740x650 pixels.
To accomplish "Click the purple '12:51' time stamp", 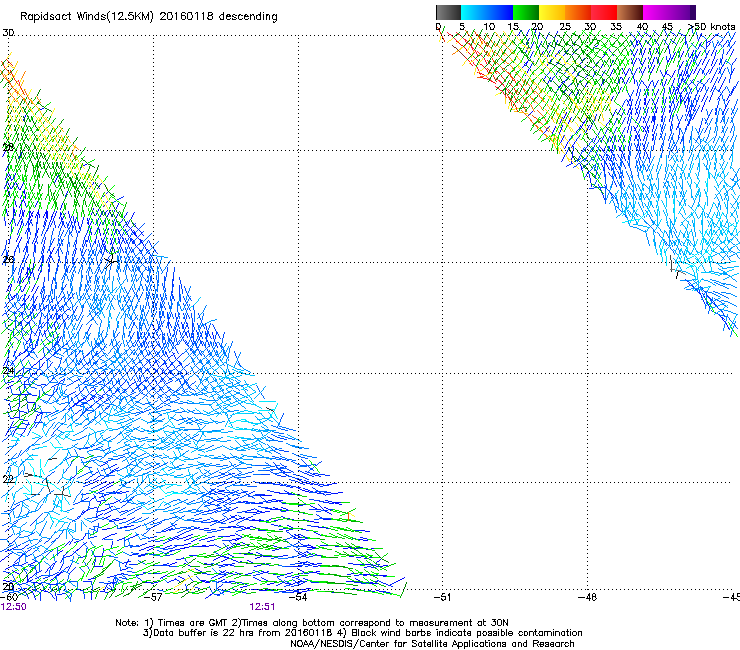I will click(262, 607).
